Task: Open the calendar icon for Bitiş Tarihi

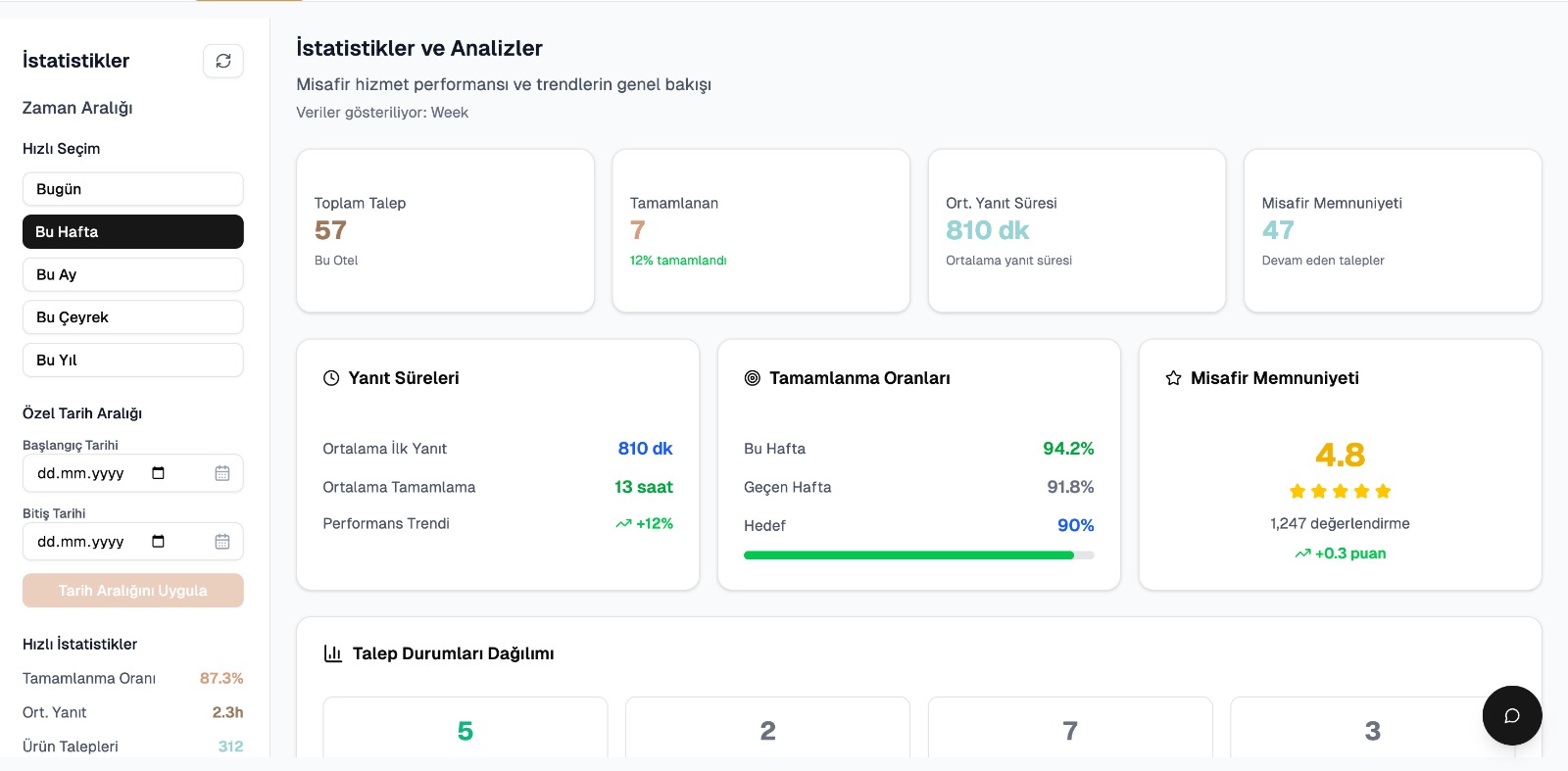Action: pyautogui.click(x=222, y=542)
